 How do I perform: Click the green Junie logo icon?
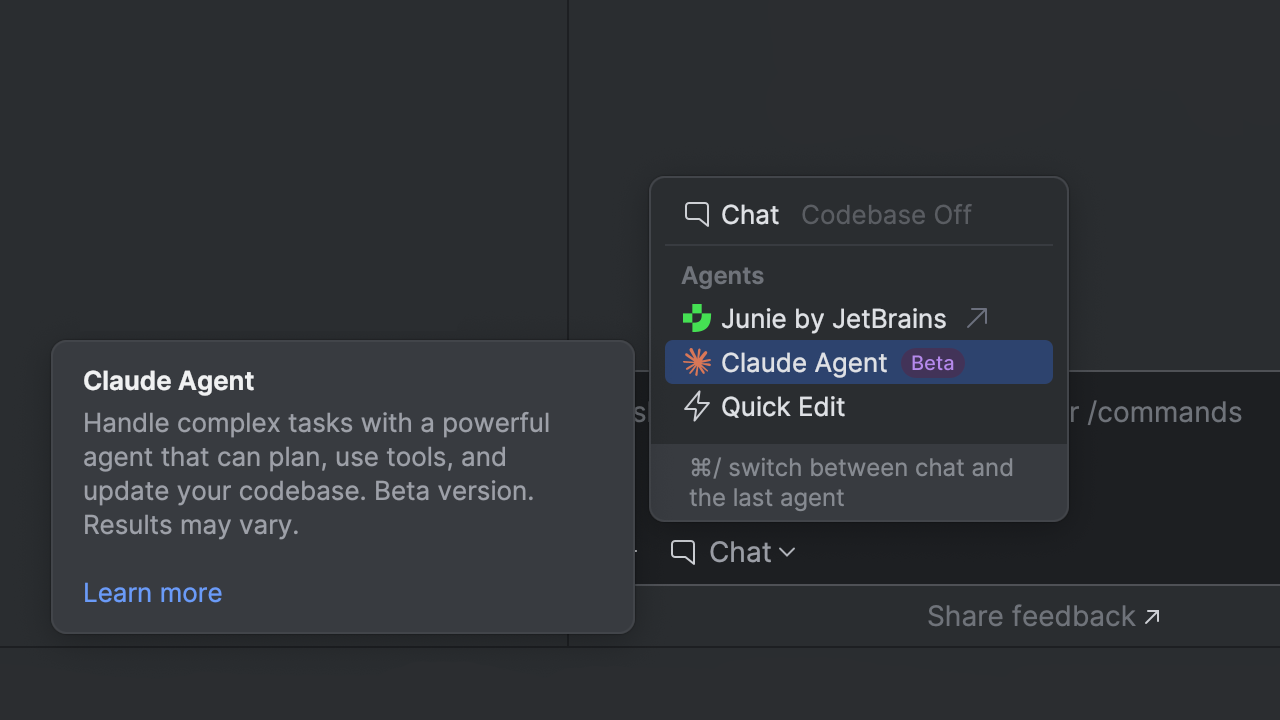click(x=696, y=319)
